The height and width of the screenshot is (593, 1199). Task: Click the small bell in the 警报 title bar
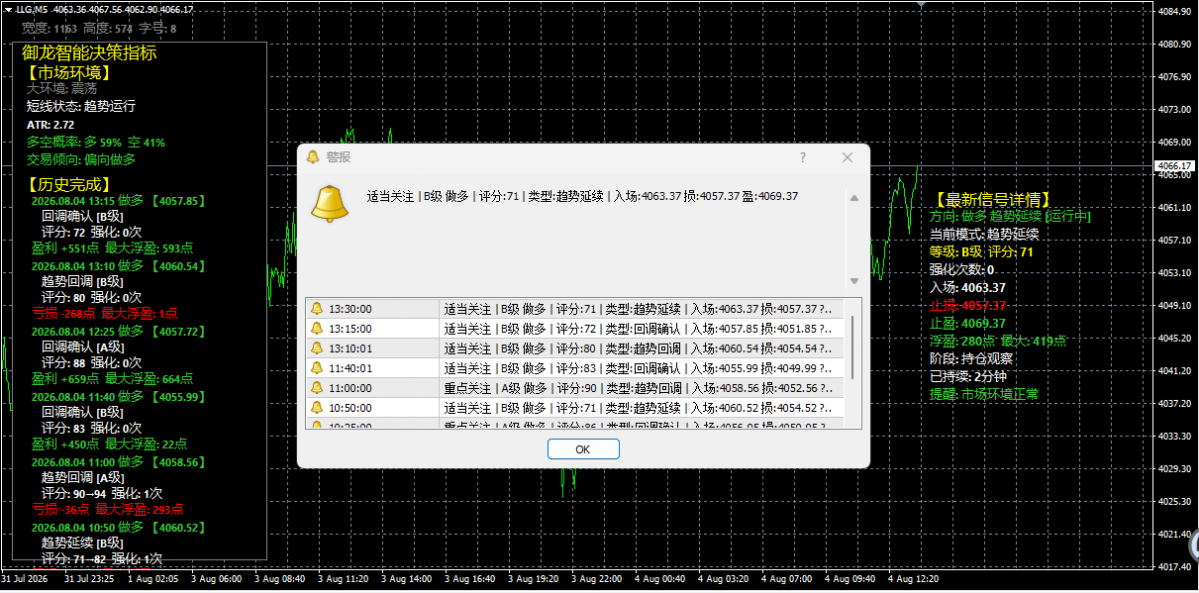tap(312, 158)
